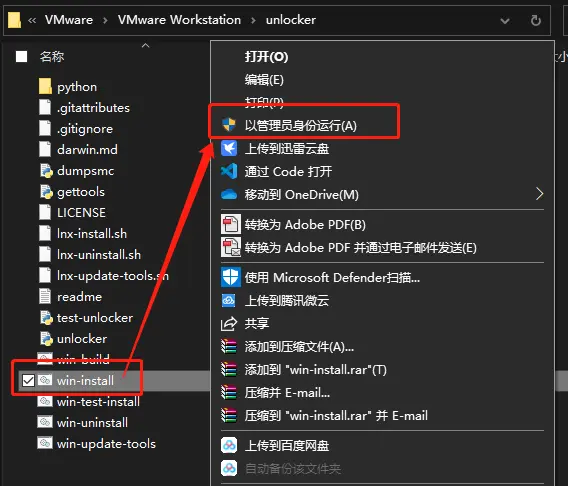This screenshot has width=568, height=486.
Task: Click the dumpsmc Python file icon
Action: tap(46, 171)
